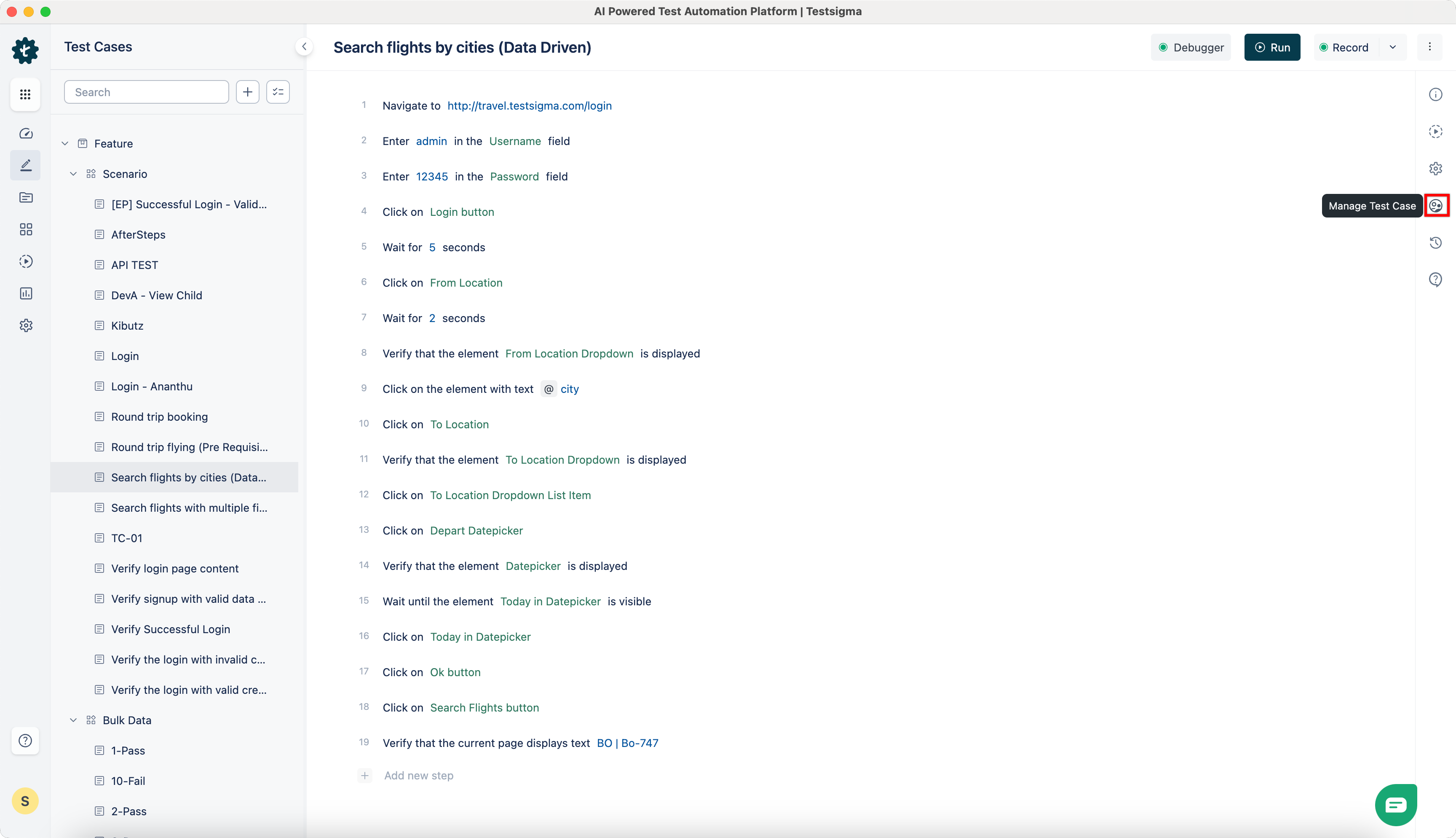Select the Test Cases pencil icon
The width and height of the screenshot is (1456, 838).
click(25, 165)
